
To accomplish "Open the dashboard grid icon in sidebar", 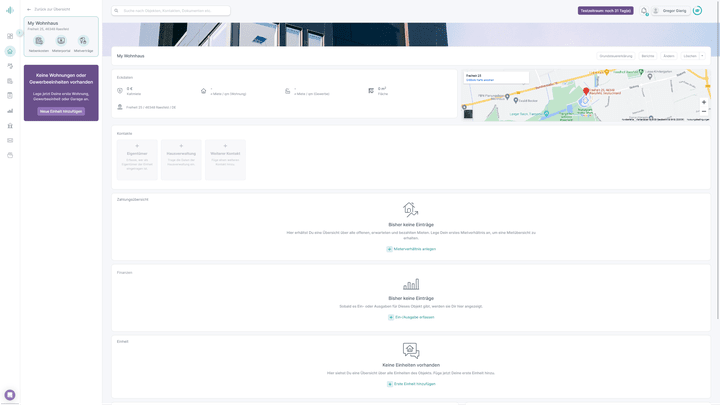I will tap(10, 36).
